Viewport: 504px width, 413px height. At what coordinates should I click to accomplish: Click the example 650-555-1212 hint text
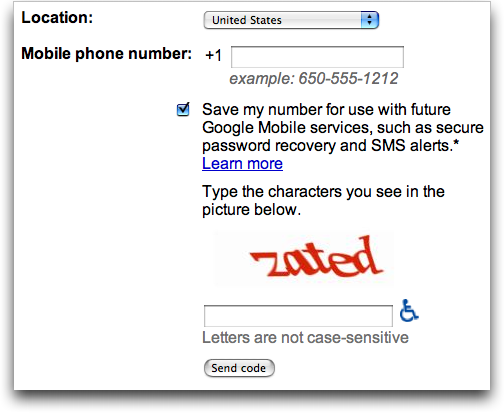(314, 79)
